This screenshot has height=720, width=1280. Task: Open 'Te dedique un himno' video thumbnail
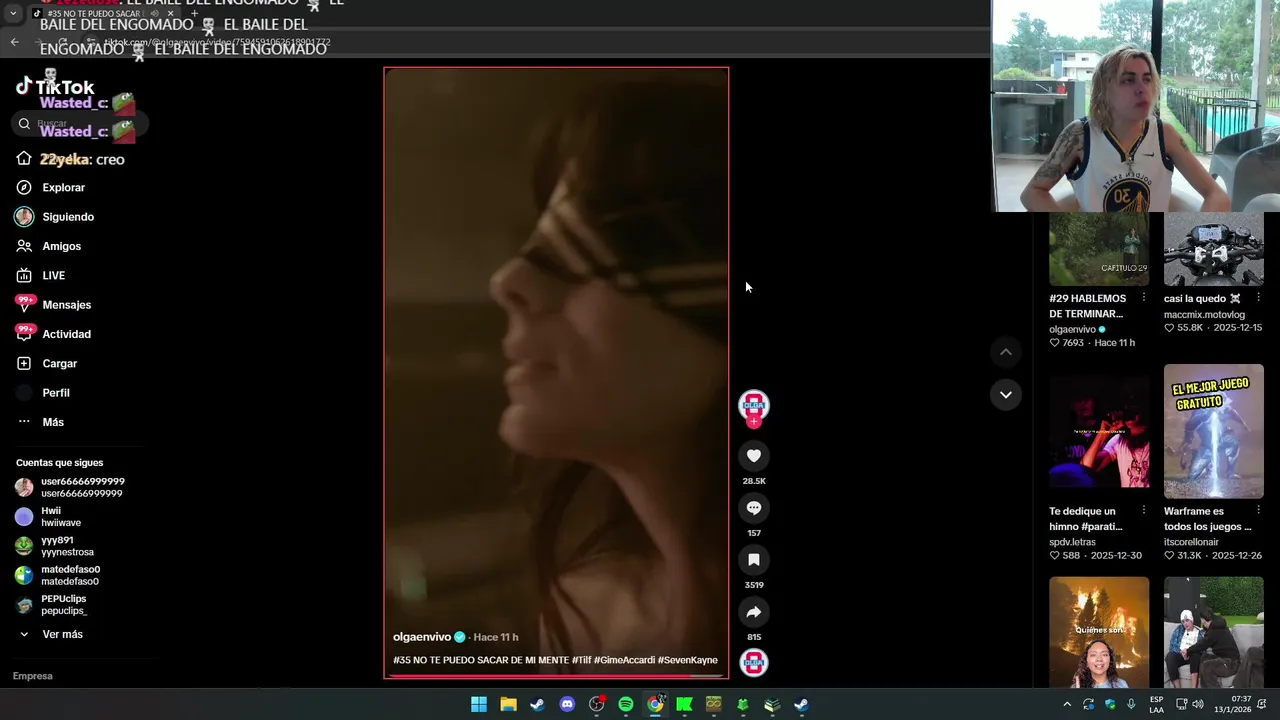tap(1099, 431)
